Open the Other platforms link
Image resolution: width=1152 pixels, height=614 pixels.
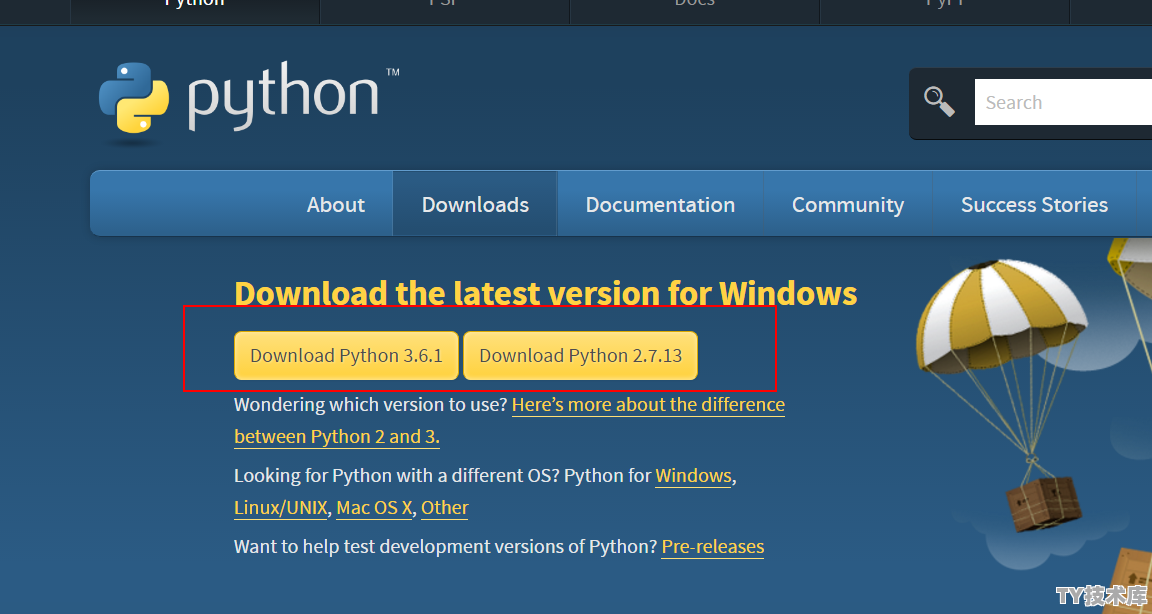[444, 508]
